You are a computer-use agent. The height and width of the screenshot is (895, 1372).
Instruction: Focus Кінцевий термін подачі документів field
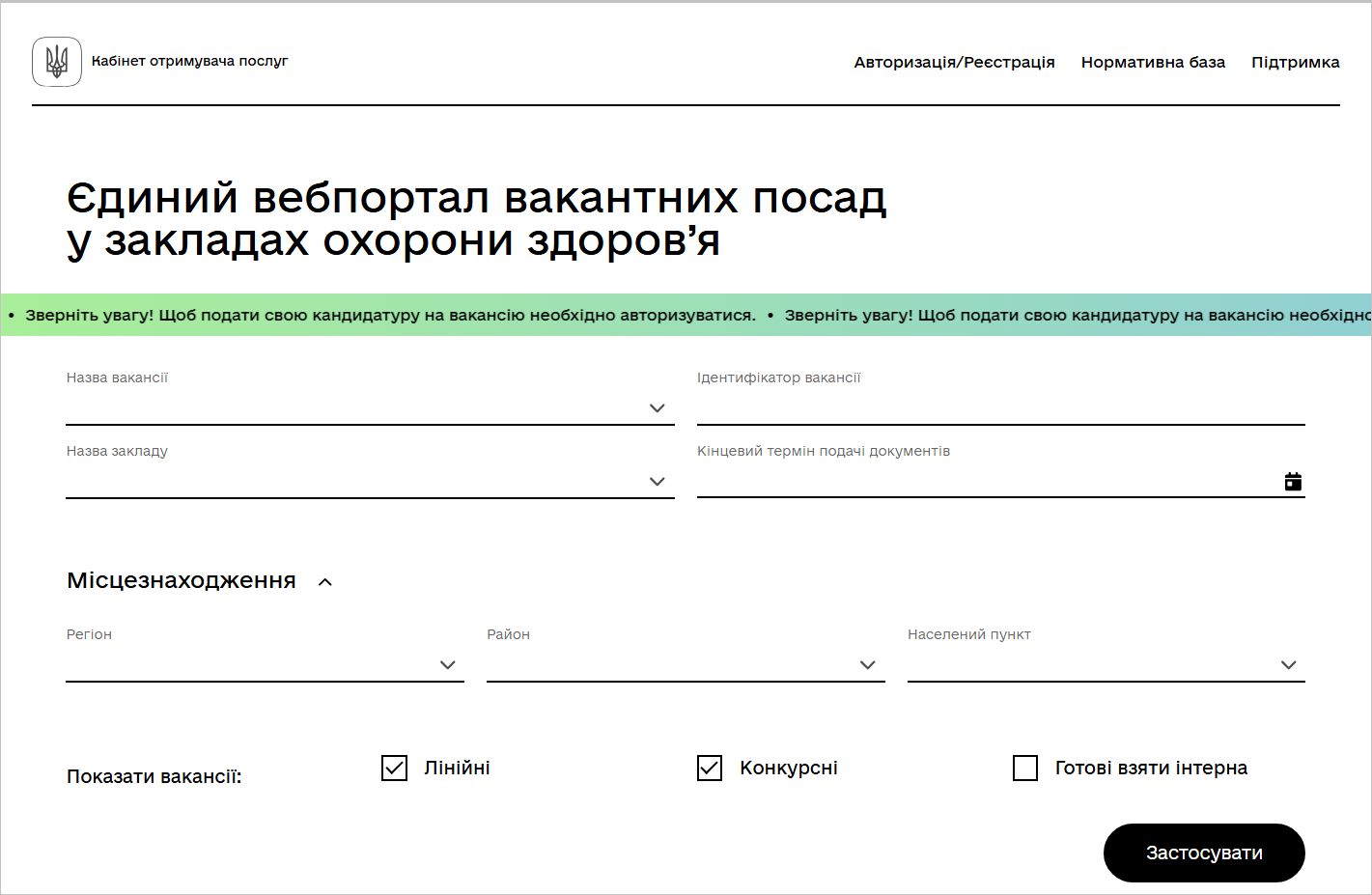click(x=1001, y=482)
